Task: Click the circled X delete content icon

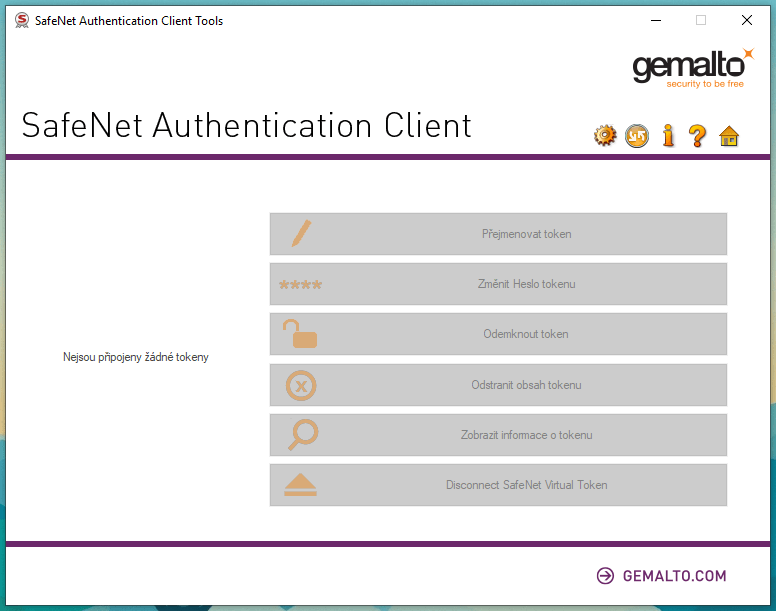Action: (301, 385)
